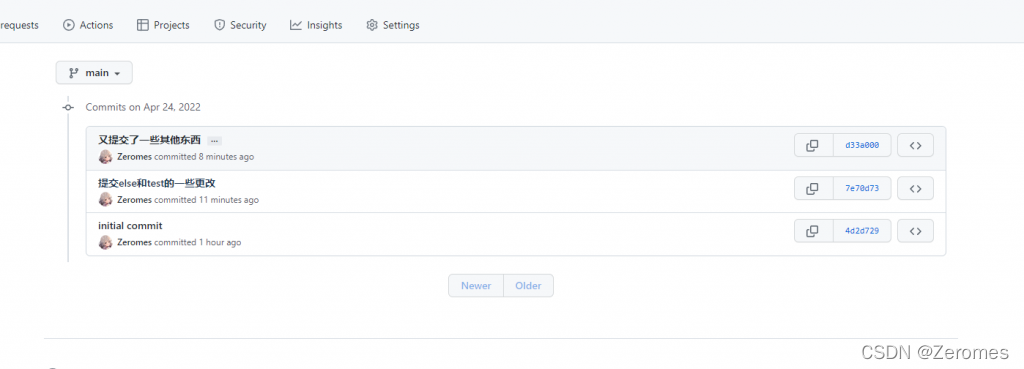Click the Older pagination button
Viewport: 1024px width, 369px height.
click(x=528, y=285)
